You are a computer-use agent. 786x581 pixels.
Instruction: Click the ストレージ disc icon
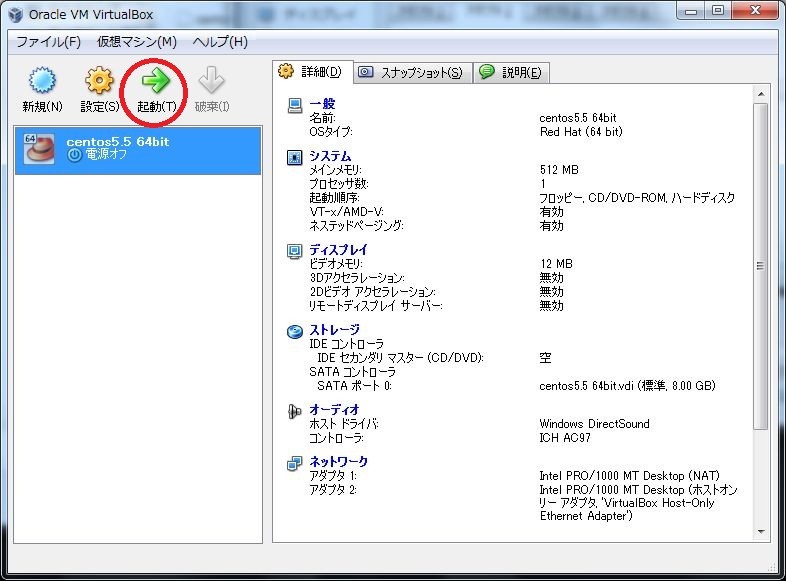[x=295, y=331]
